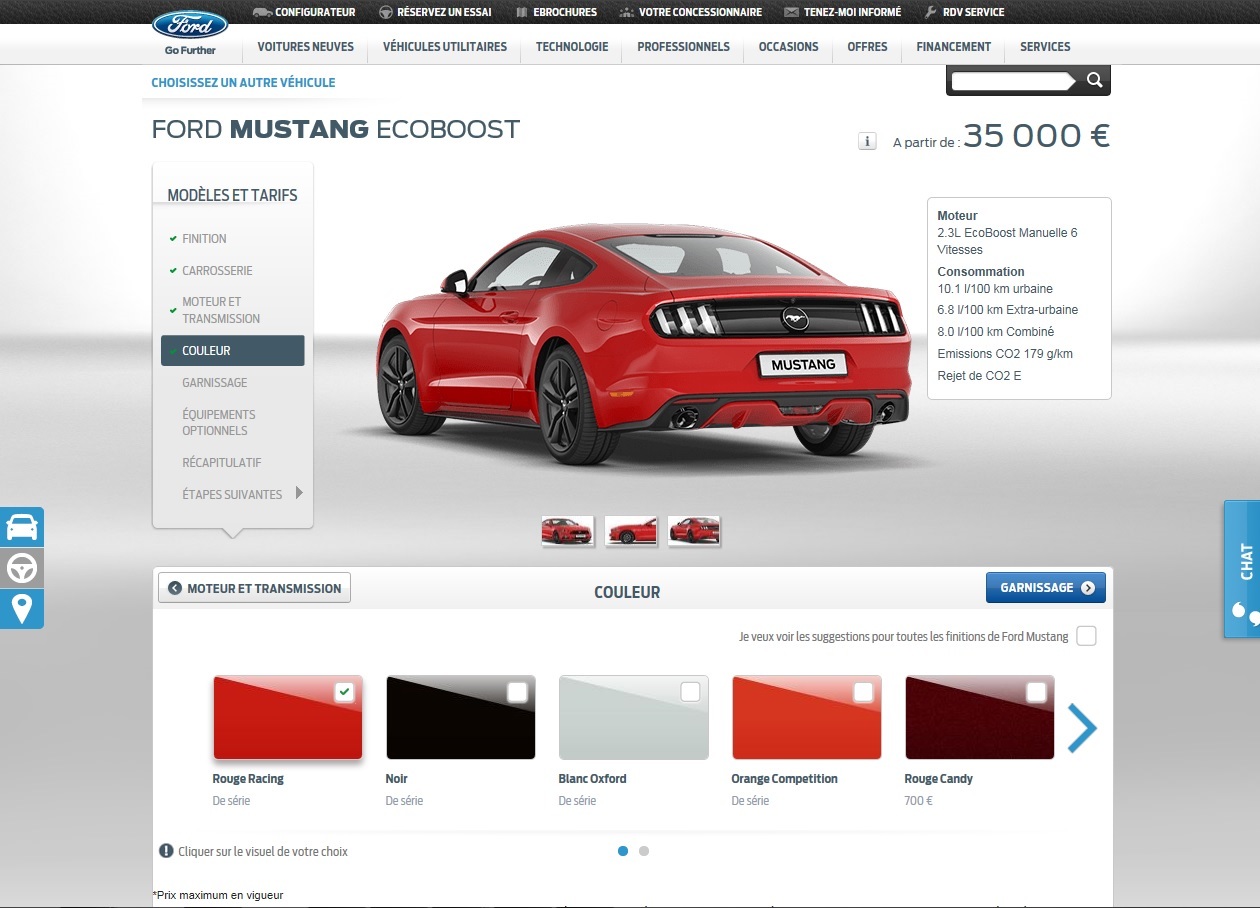Open the Chat side panel
Screen dimensions: 1260x908
click(x=1242, y=568)
